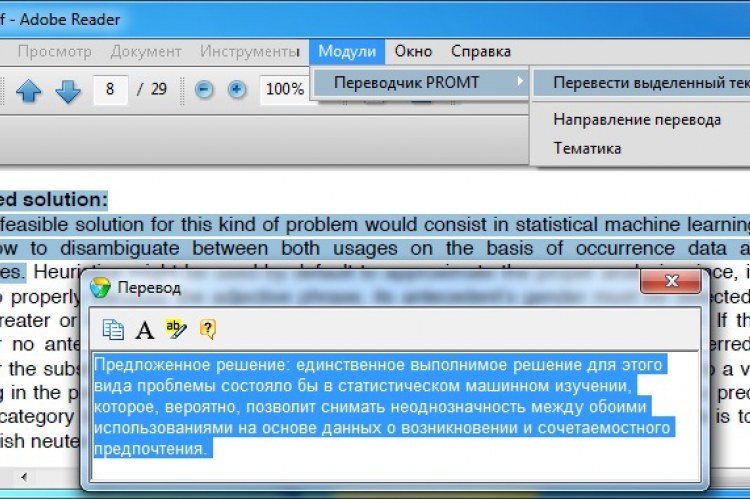This screenshot has height=499, width=750.
Task: Open the 100% zoom level box
Action: coord(285,89)
